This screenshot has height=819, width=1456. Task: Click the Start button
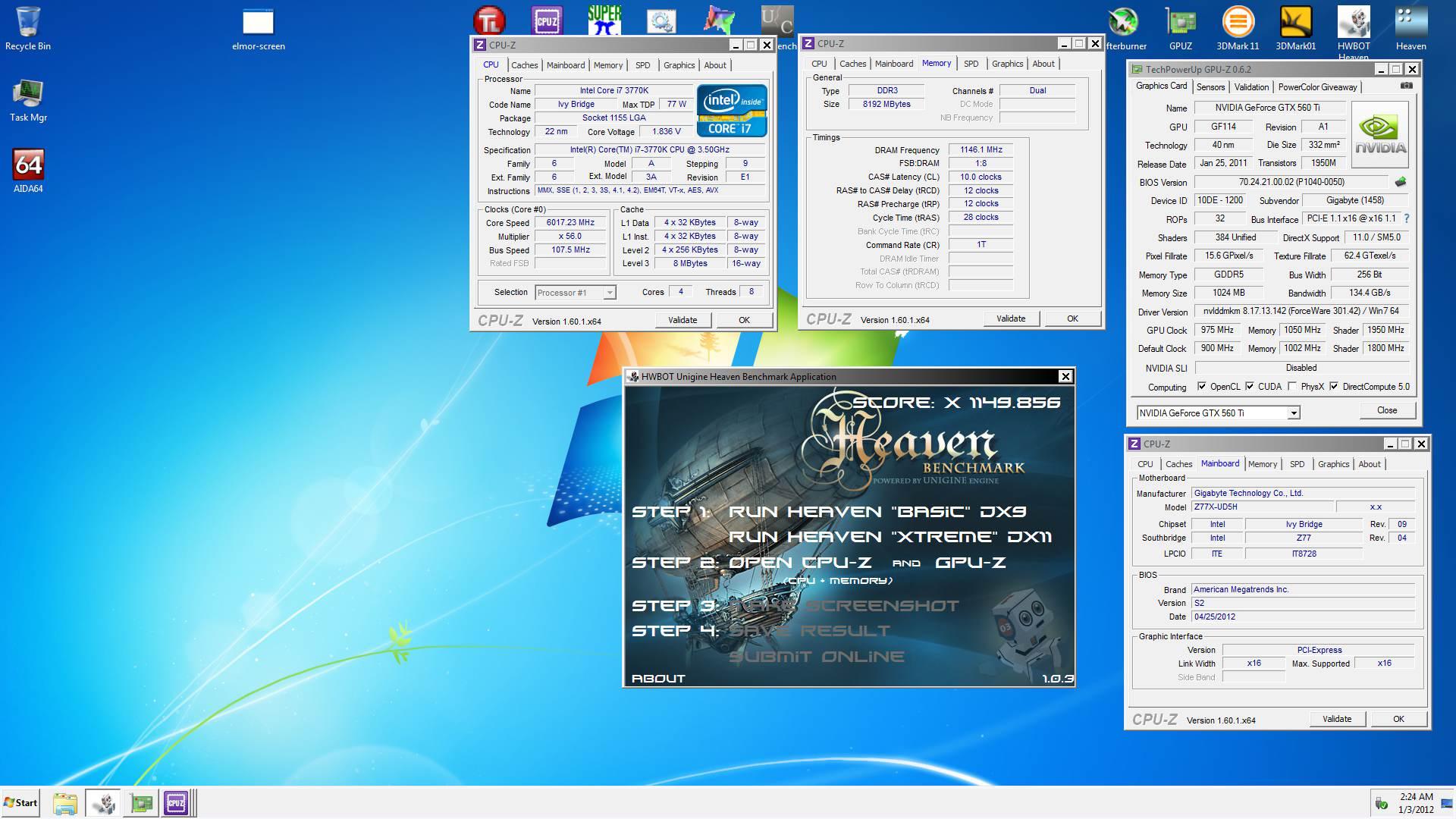pyautogui.click(x=20, y=803)
